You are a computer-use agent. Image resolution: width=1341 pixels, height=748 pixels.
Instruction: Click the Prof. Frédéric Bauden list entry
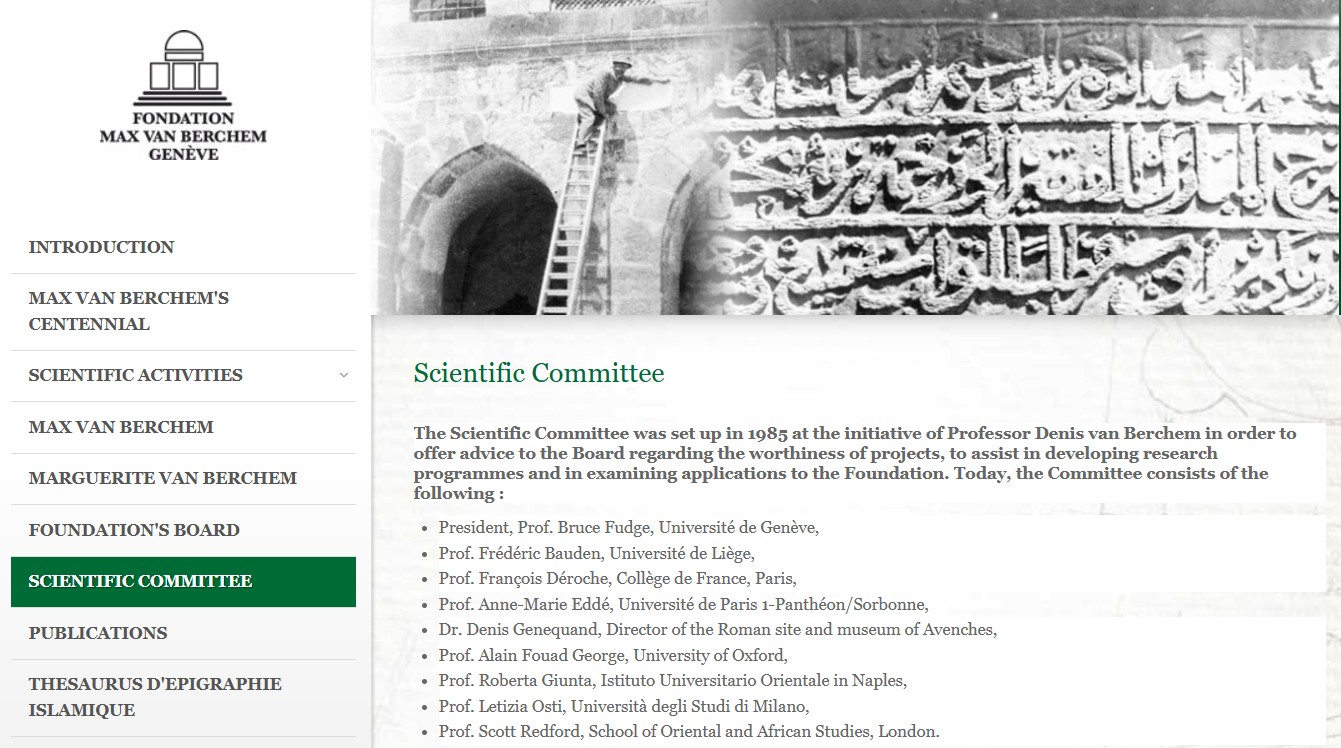coord(596,553)
